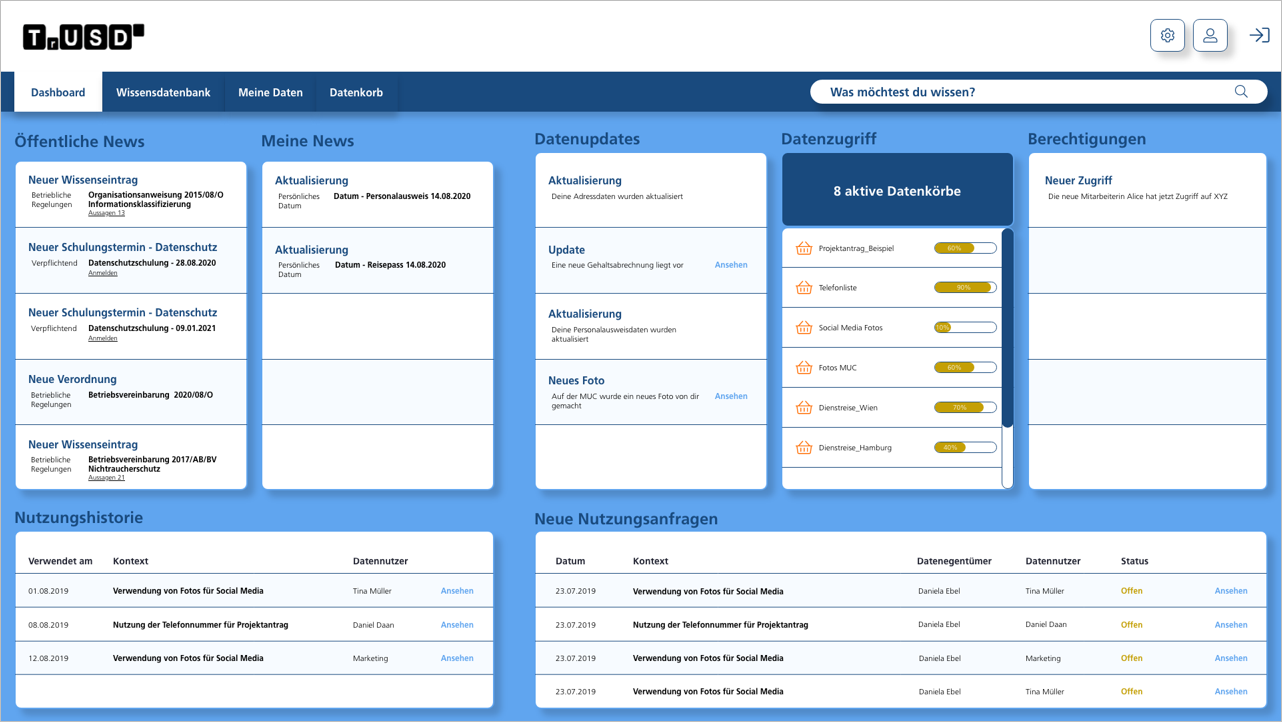This screenshot has height=722, width=1282.
Task: Click basket icon next to Dienstreise_Hamburg
Action: pos(804,448)
